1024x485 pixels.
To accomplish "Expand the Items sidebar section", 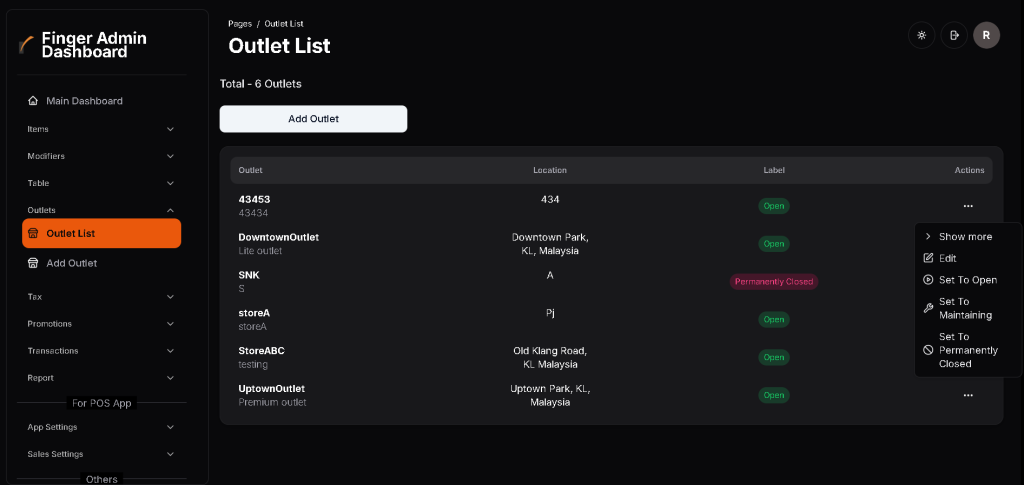I will [170, 129].
